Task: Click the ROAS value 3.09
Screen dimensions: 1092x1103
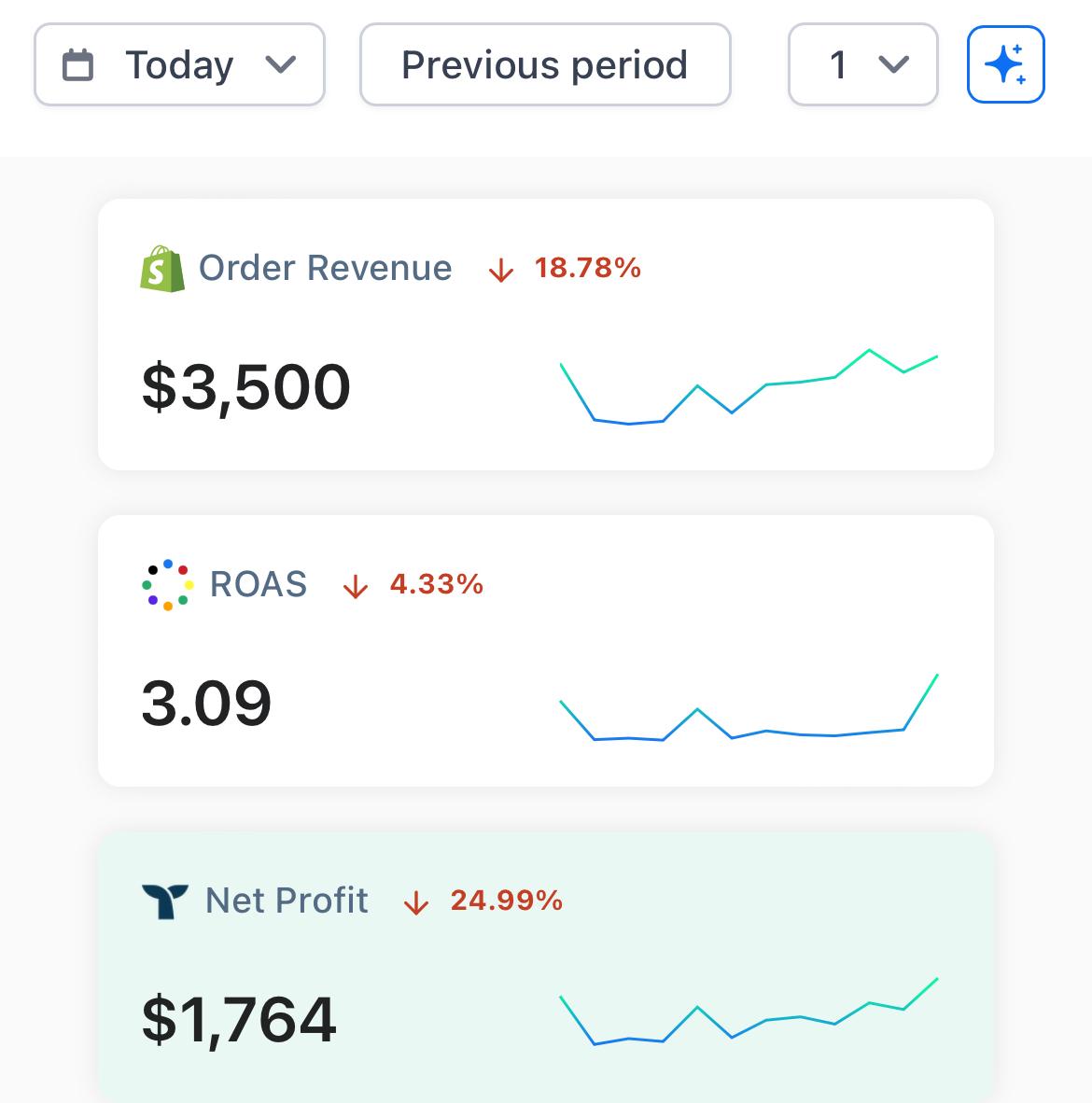Action: [207, 703]
